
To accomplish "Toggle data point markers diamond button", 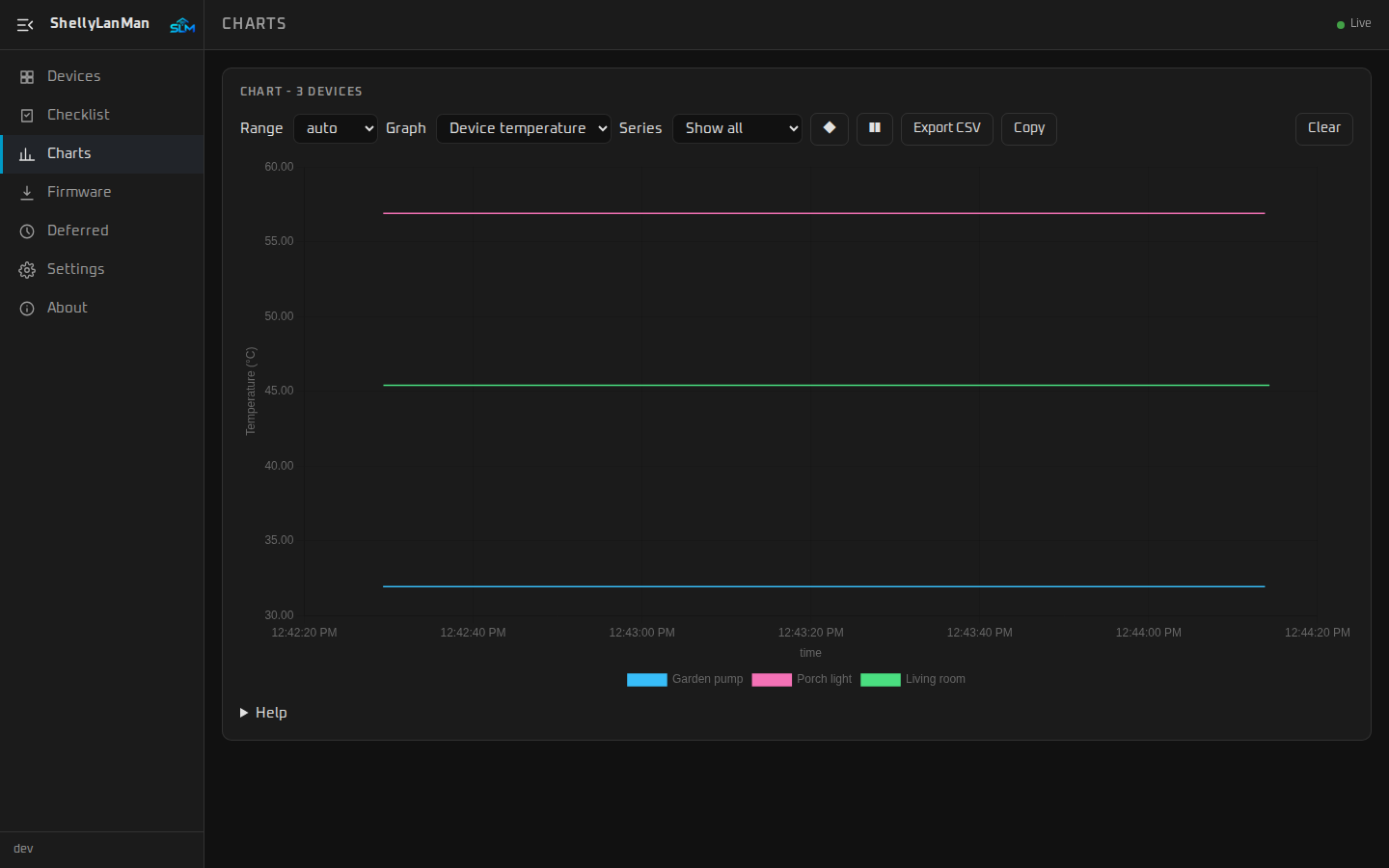I will (830, 128).
